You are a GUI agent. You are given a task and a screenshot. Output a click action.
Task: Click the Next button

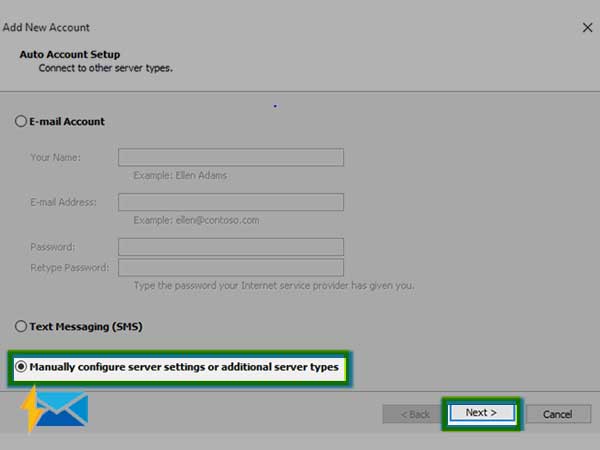(482, 413)
